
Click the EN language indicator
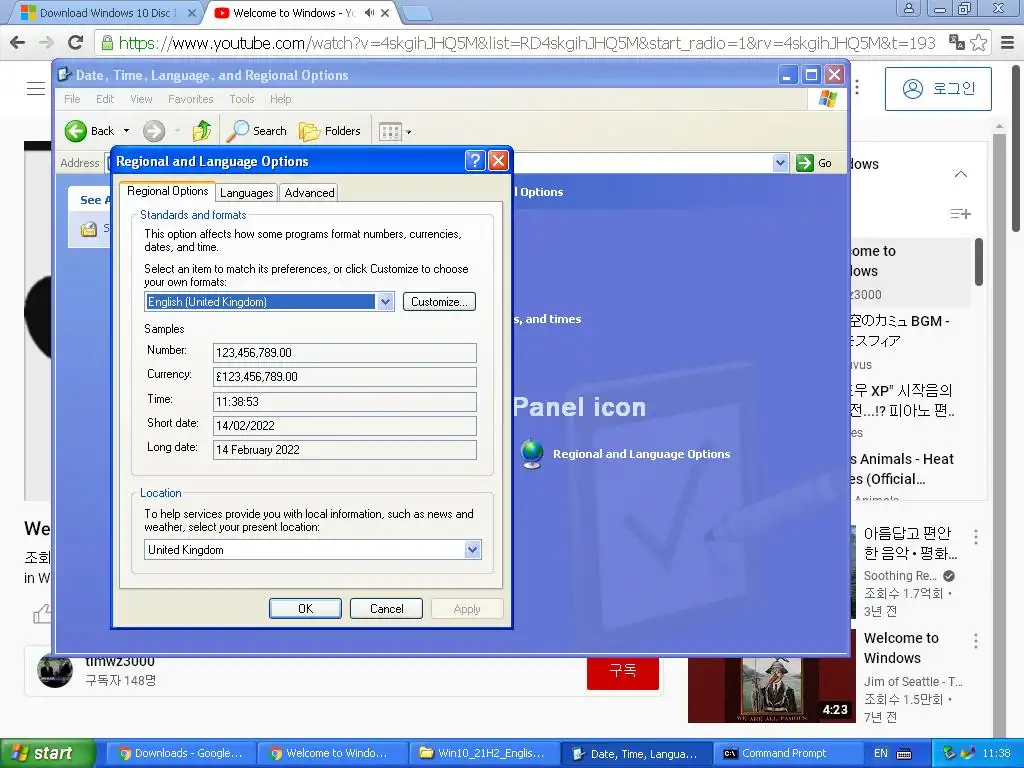point(880,753)
